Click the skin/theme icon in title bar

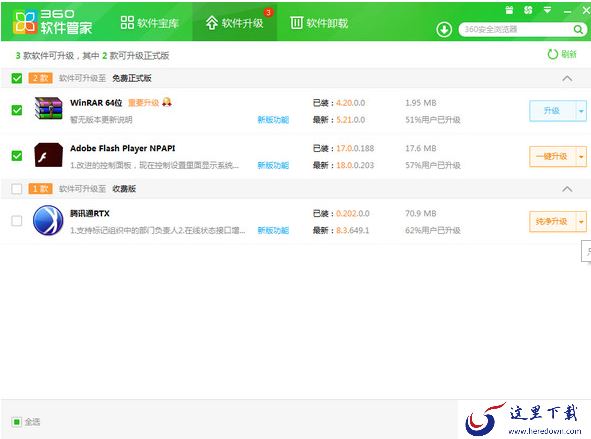528,10
